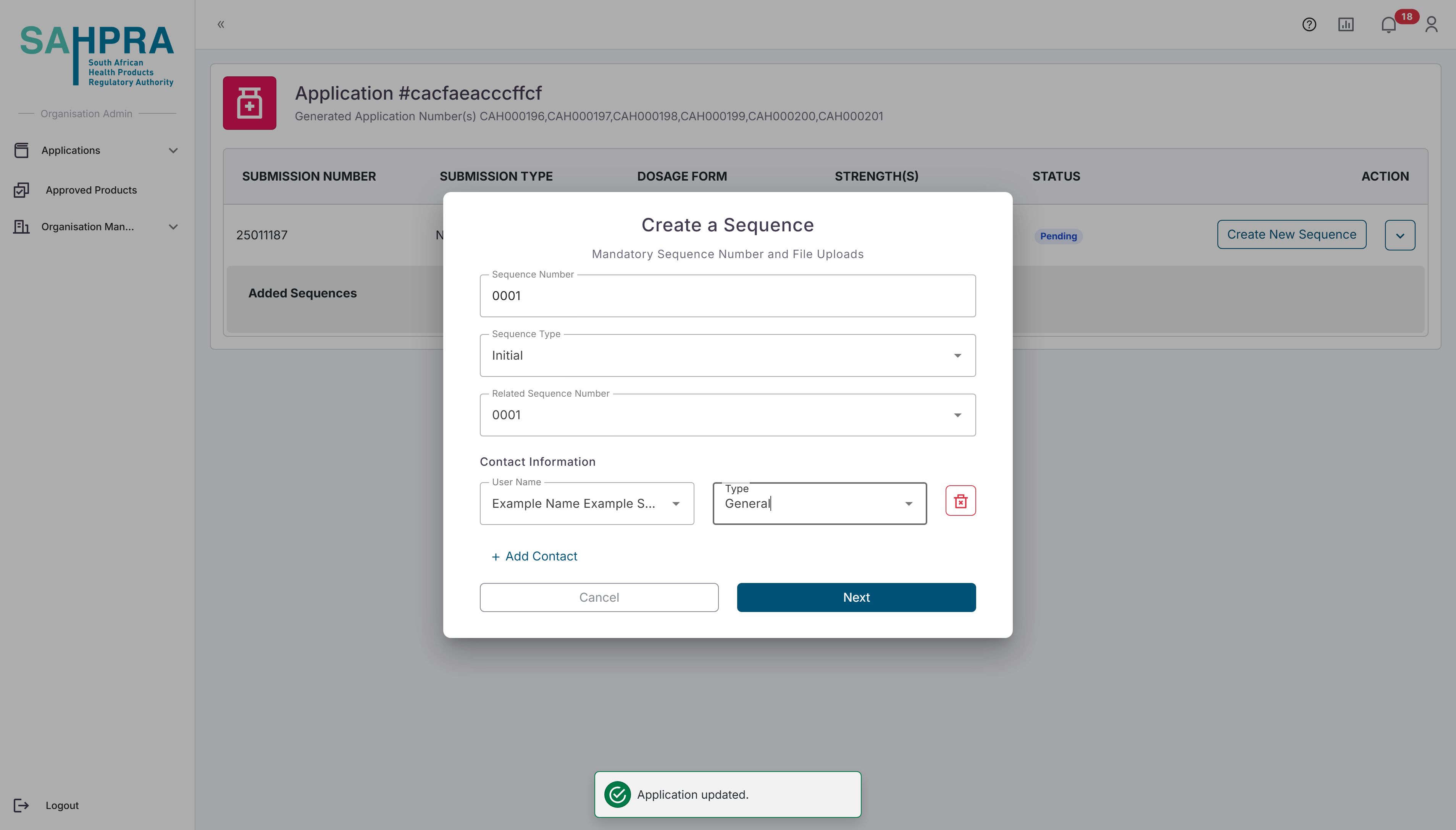Click the DOSAGE FORM column header
The width and height of the screenshot is (1456, 830).
coord(682,176)
